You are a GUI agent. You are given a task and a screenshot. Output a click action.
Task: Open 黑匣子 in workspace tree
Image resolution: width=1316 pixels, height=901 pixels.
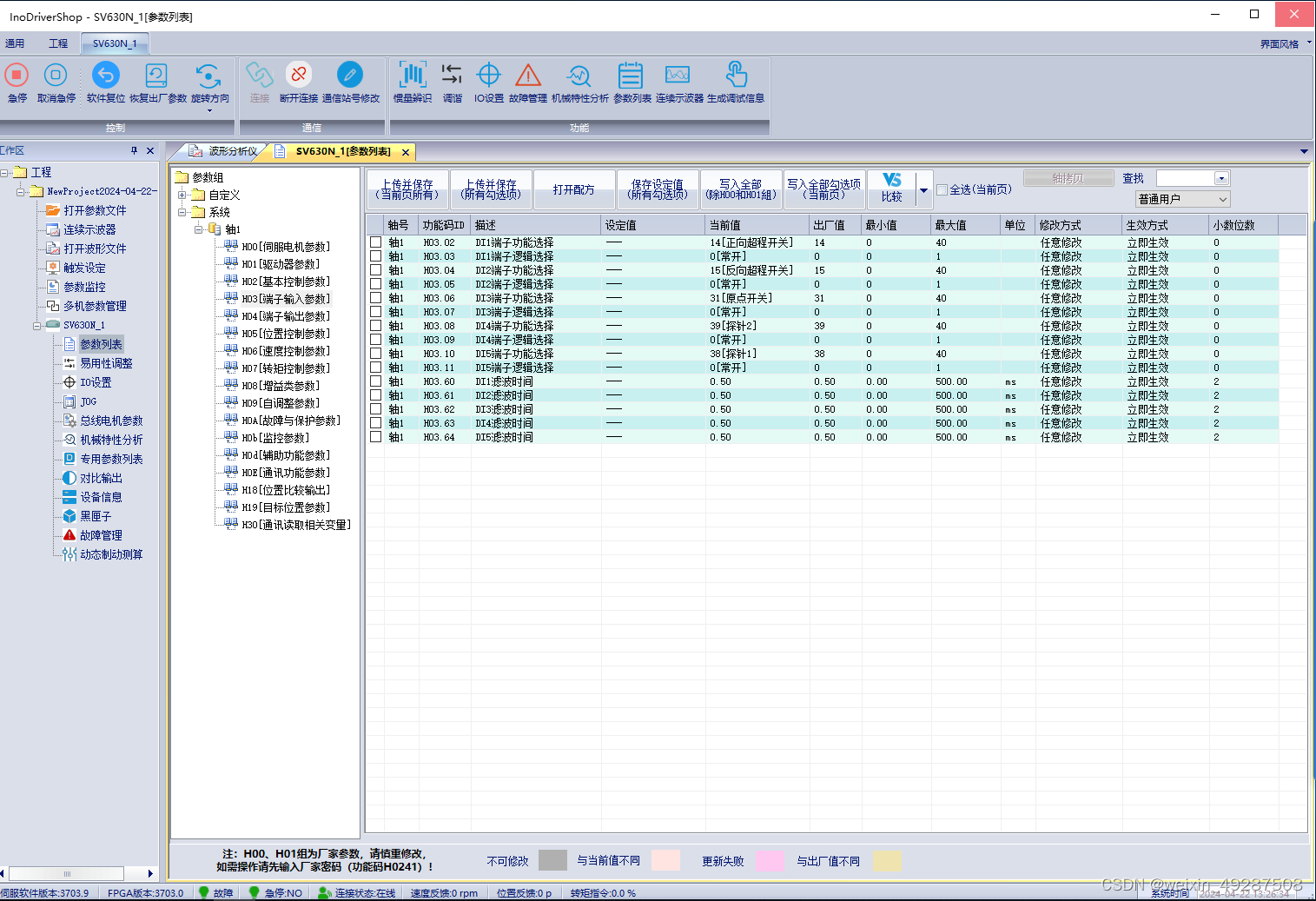click(x=96, y=516)
